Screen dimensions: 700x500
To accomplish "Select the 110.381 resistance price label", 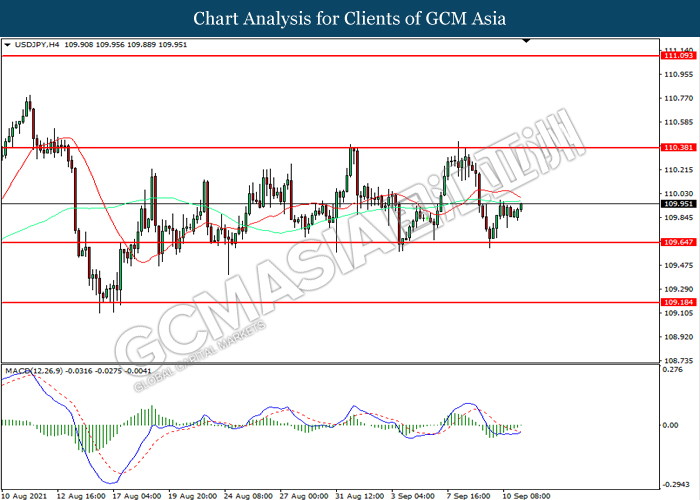I will pyautogui.click(x=679, y=147).
